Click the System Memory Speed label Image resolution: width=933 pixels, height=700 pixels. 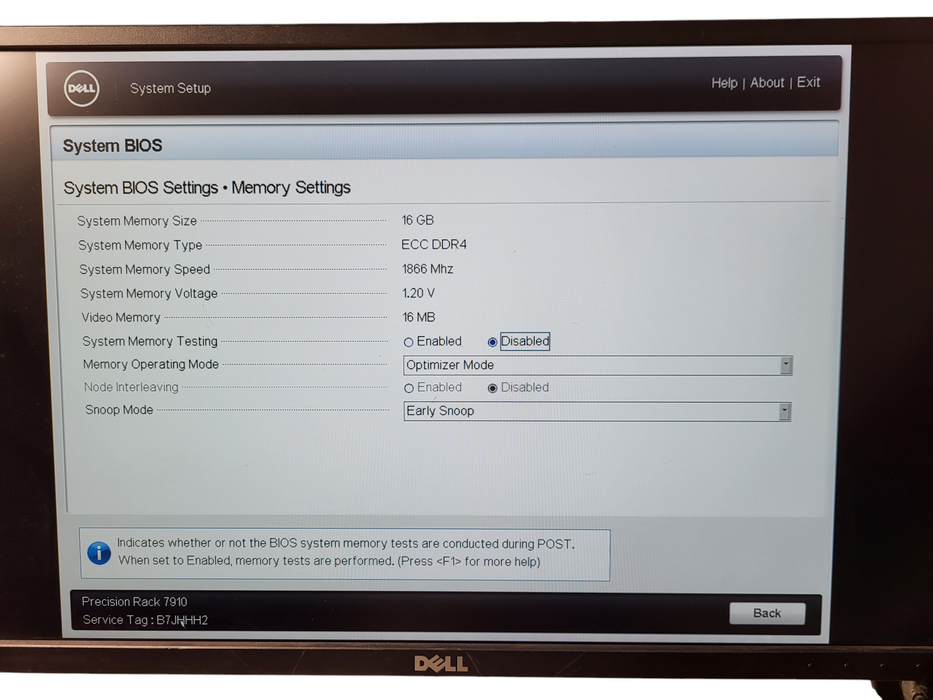(x=145, y=270)
